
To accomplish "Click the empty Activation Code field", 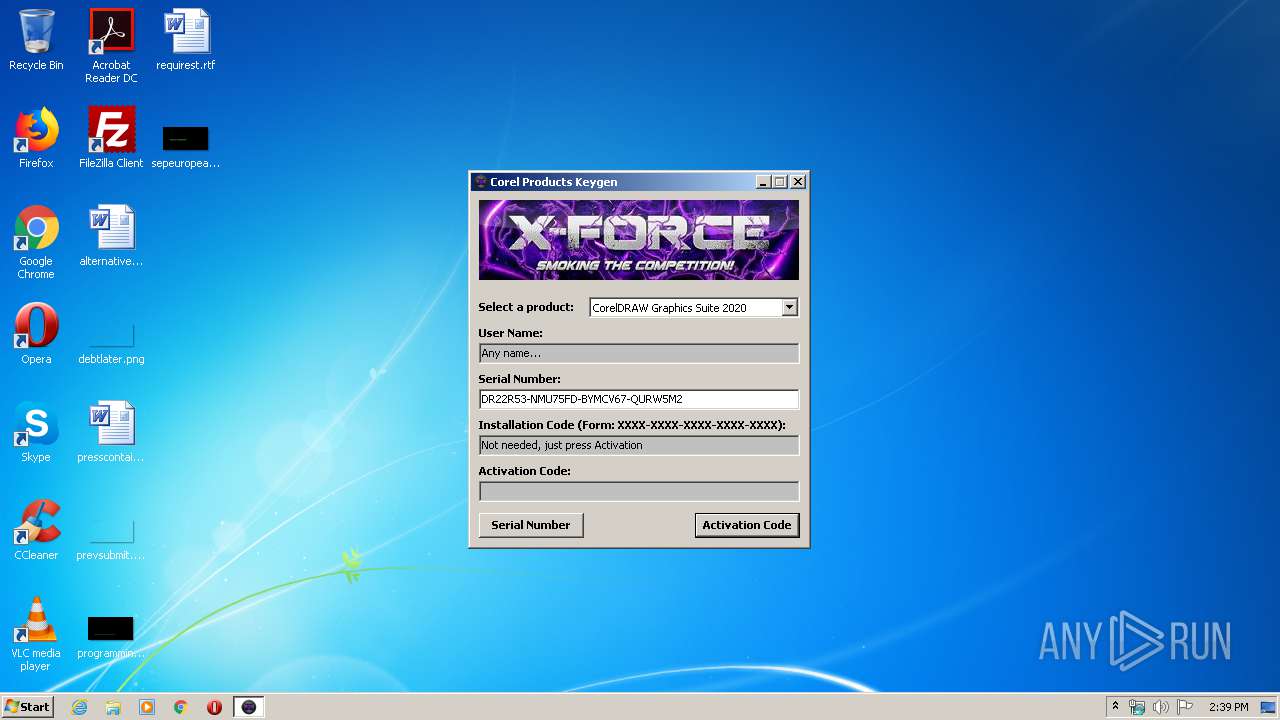I will (639, 491).
